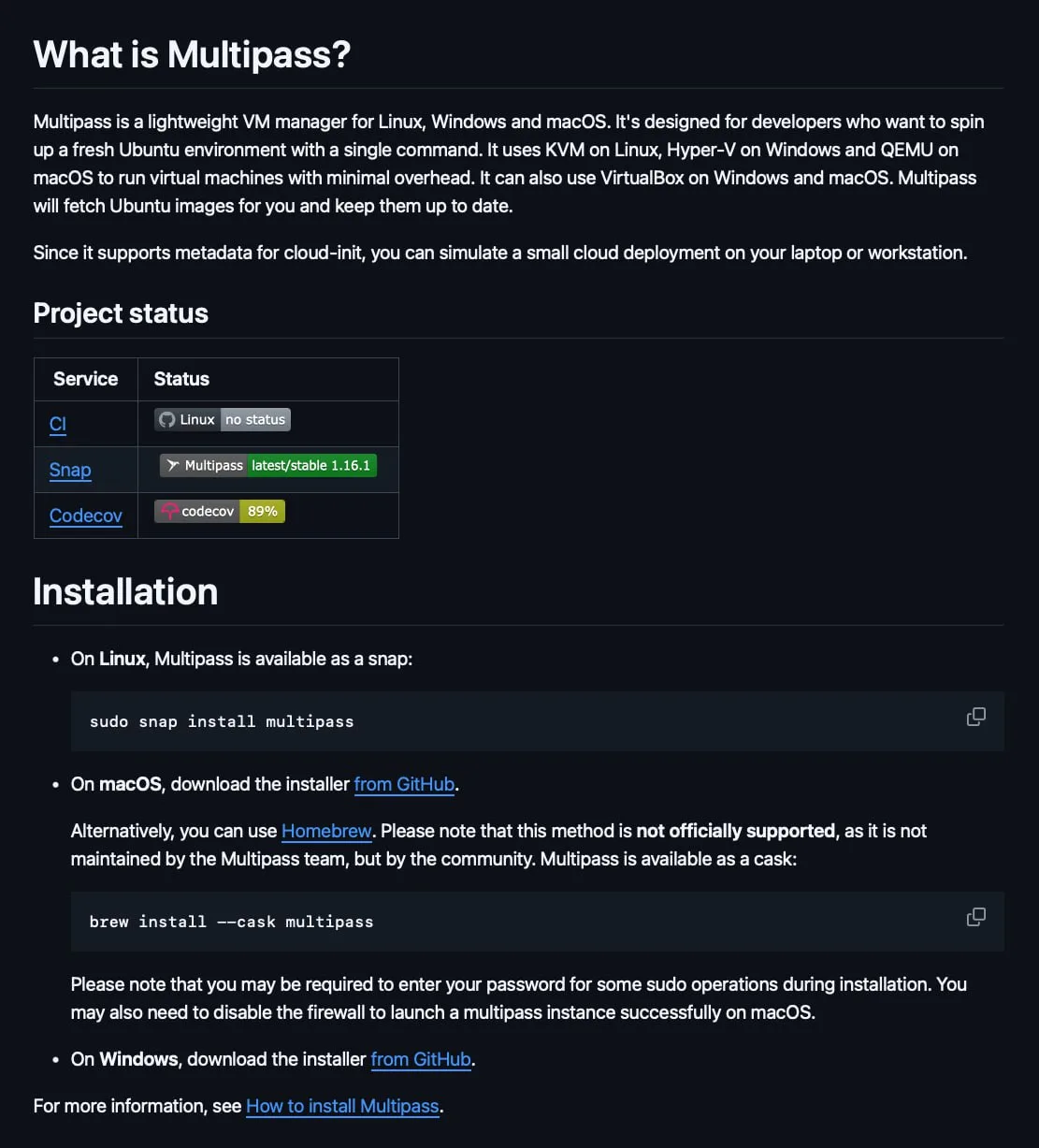Click the Installation heading
Viewport: 1039px width, 1148px height.
pos(125,591)
